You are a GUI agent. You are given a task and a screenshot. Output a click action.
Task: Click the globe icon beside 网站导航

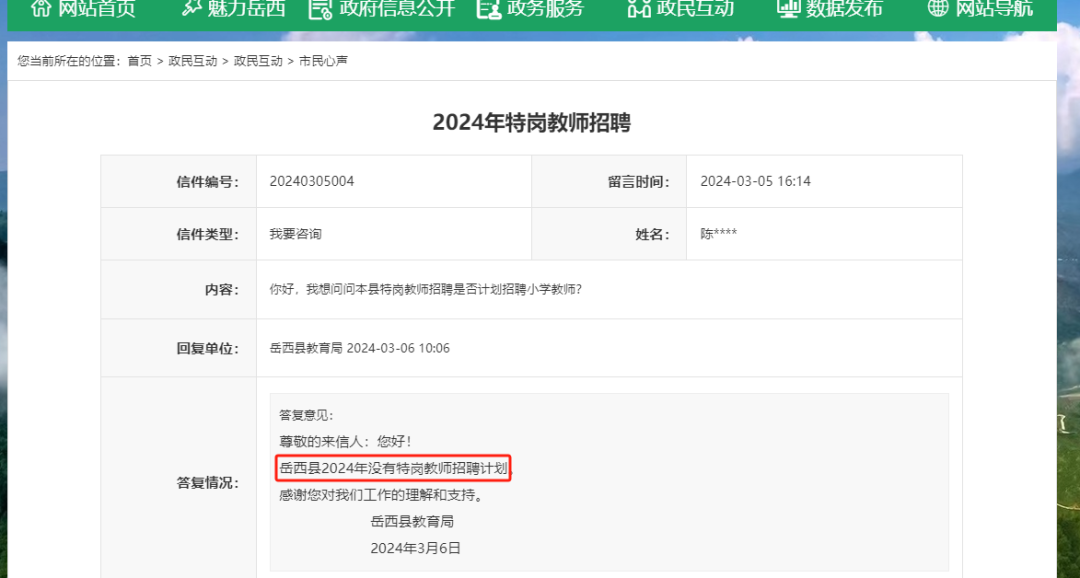tap(938, 7)
